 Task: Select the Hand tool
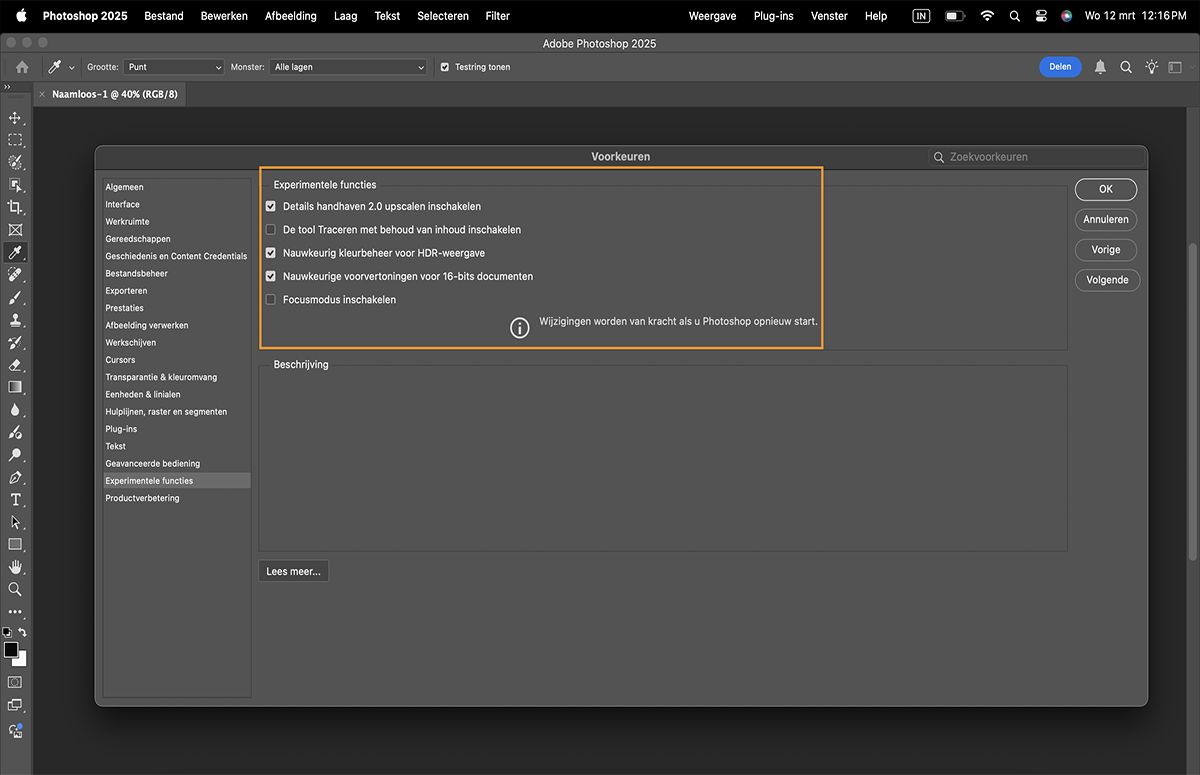click(15, 567)
